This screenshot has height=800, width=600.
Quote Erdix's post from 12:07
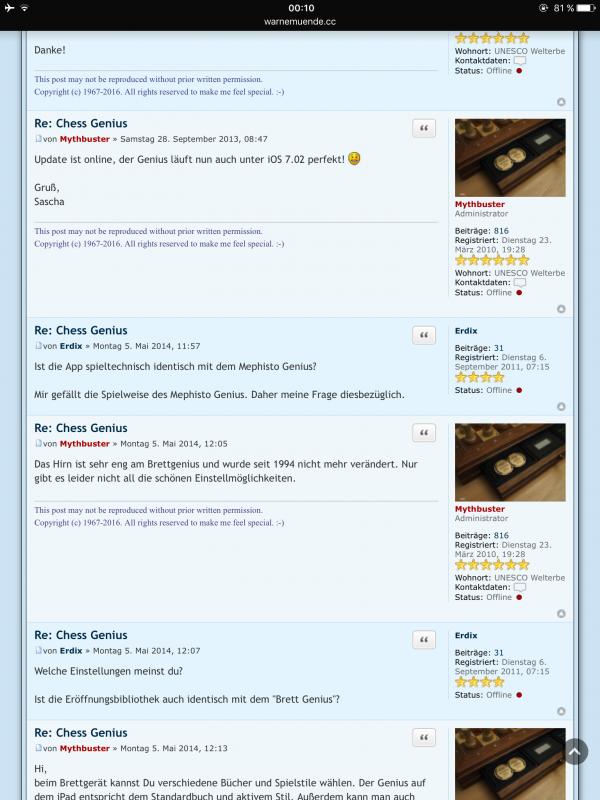tap(424, 640)
